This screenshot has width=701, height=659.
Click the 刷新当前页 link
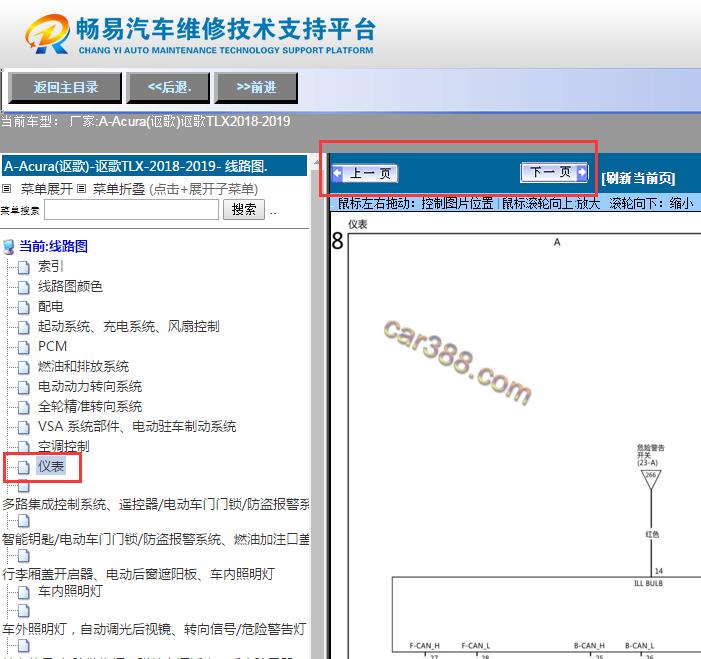[x=638, y=178]
